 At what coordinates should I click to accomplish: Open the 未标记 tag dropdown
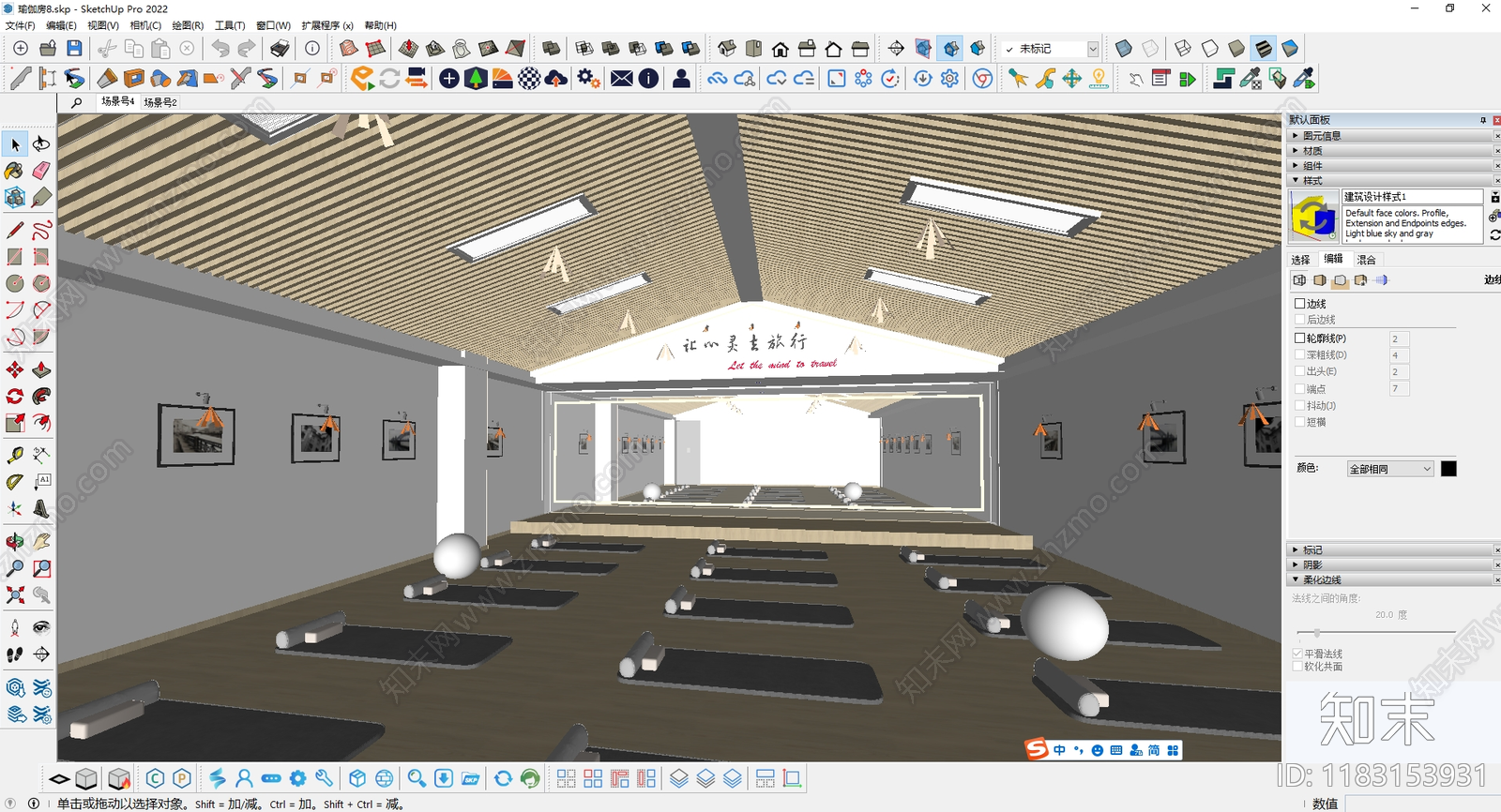click(x=1093, y=49)
